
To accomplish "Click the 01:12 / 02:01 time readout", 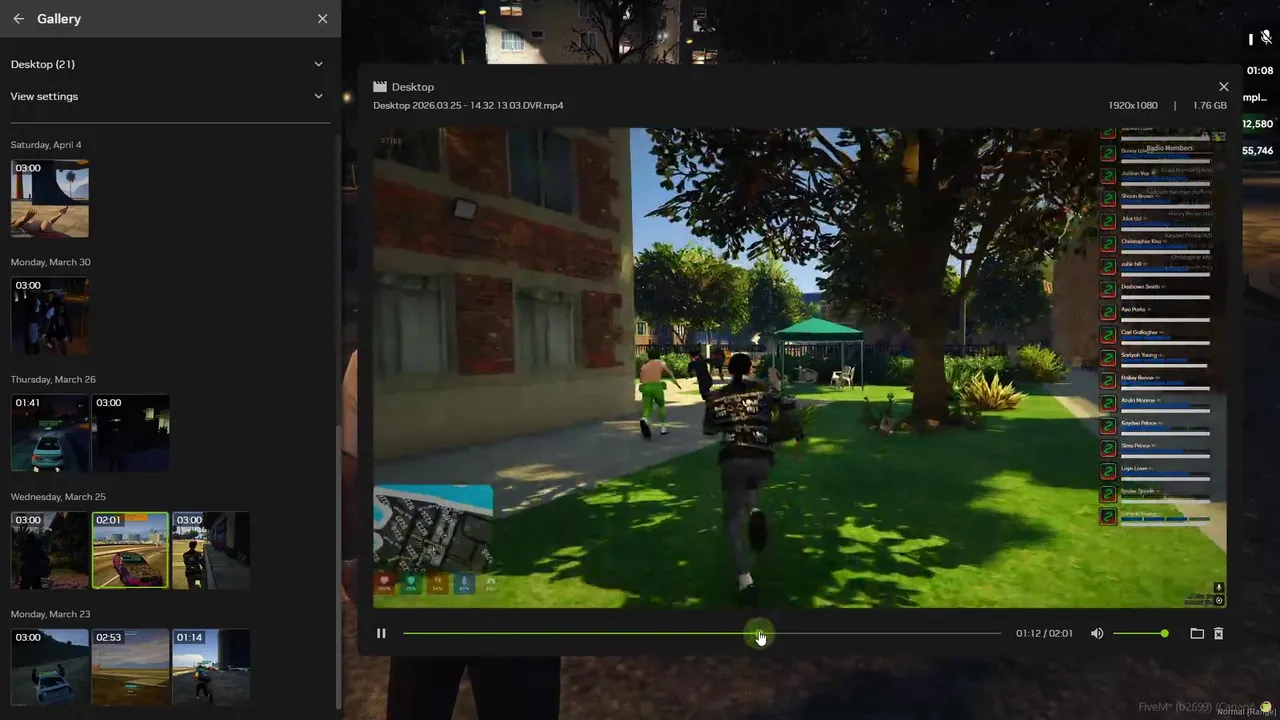I will (x=1044, y=633).
